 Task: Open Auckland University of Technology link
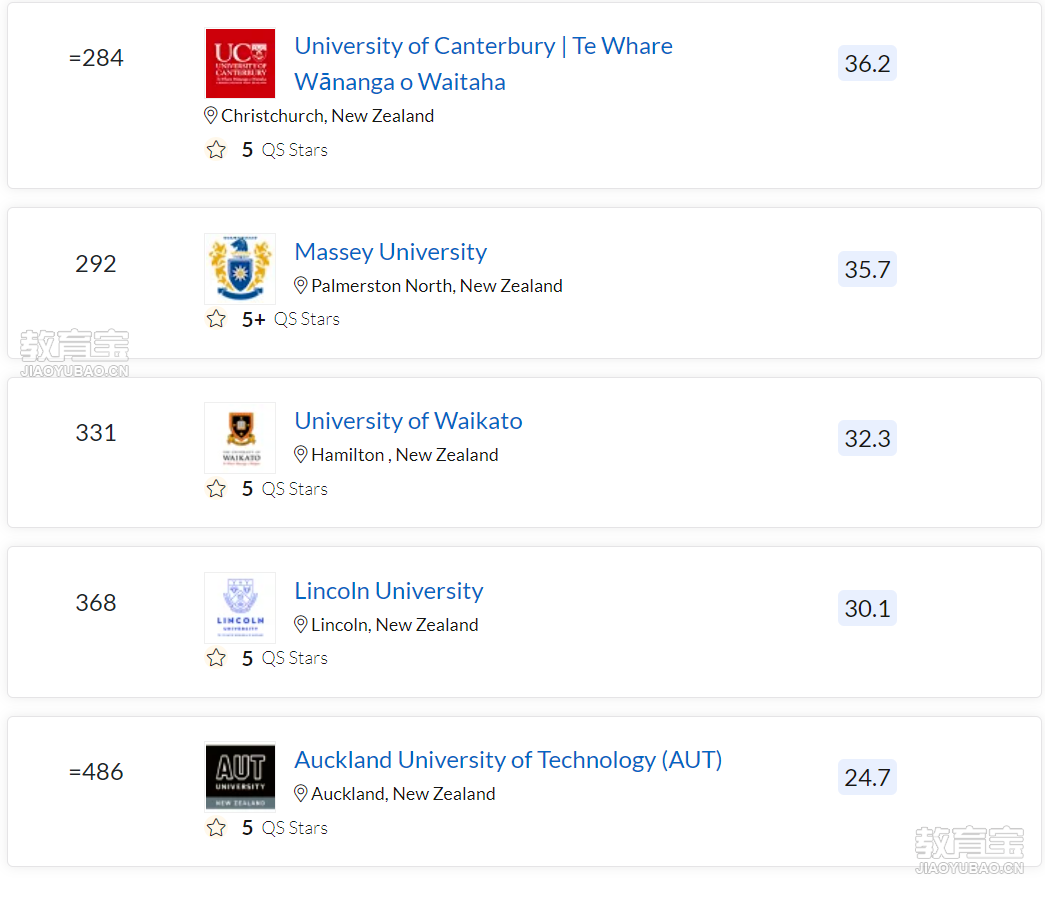click(509, 760)
